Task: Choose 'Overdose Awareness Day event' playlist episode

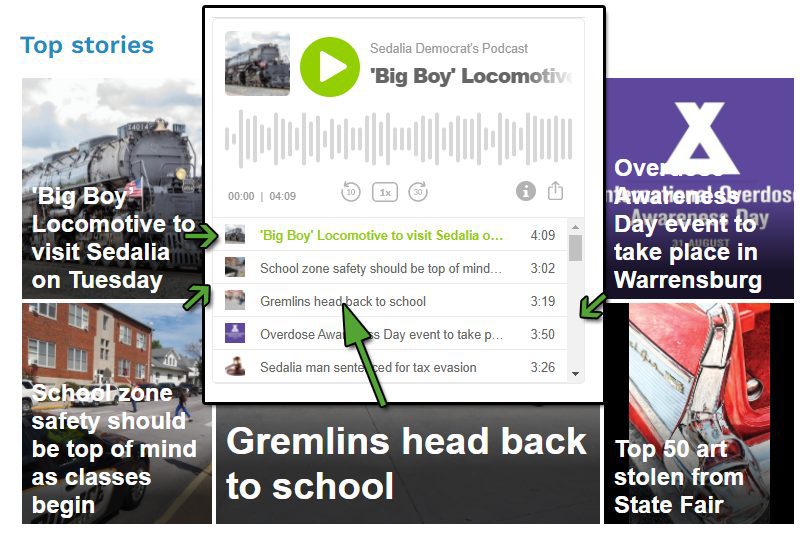Action: (x=390, y=334)
